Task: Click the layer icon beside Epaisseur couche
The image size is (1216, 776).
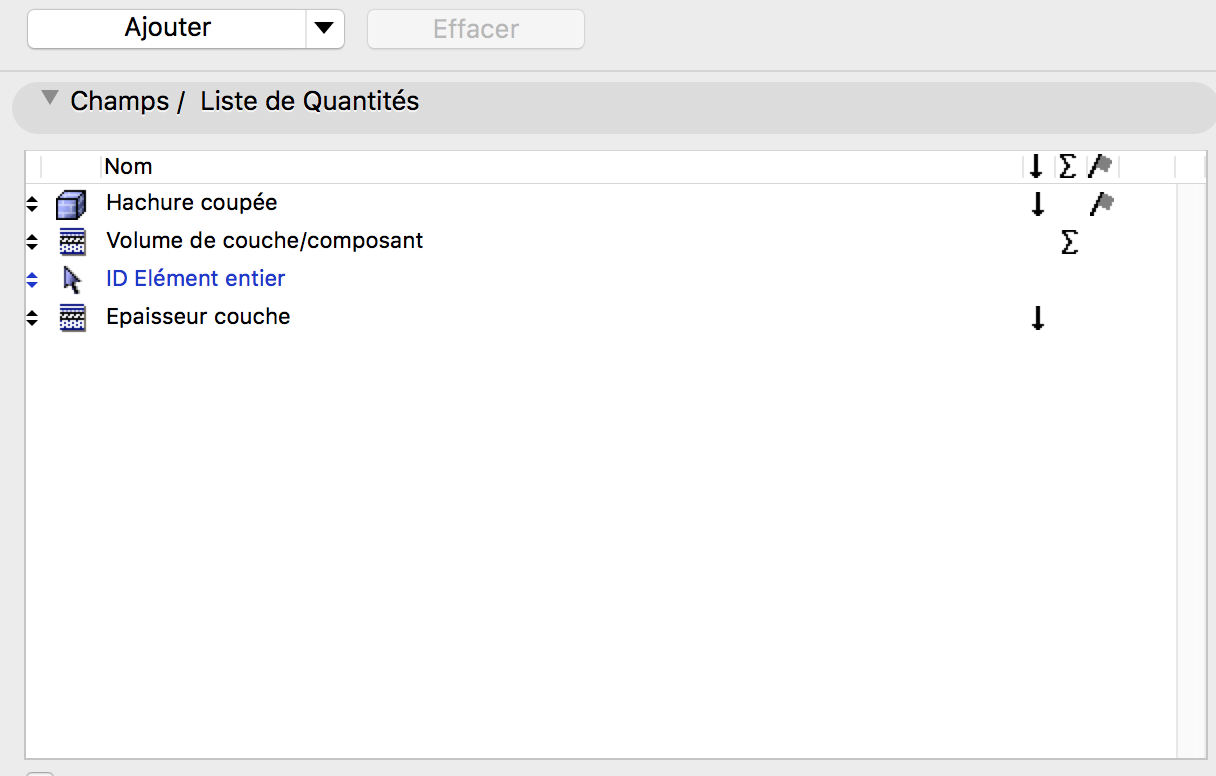Action: [x=71, y=318]
